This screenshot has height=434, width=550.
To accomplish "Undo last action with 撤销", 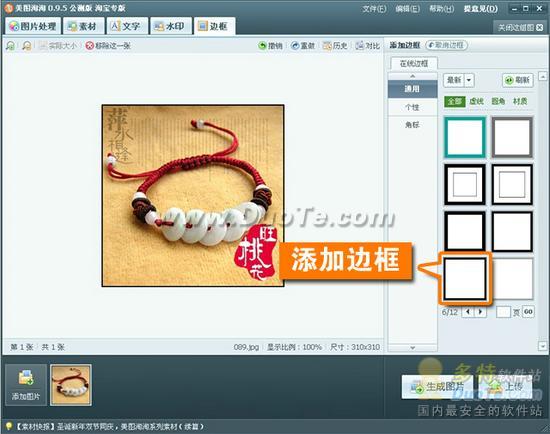I will [x=270, y=46].
